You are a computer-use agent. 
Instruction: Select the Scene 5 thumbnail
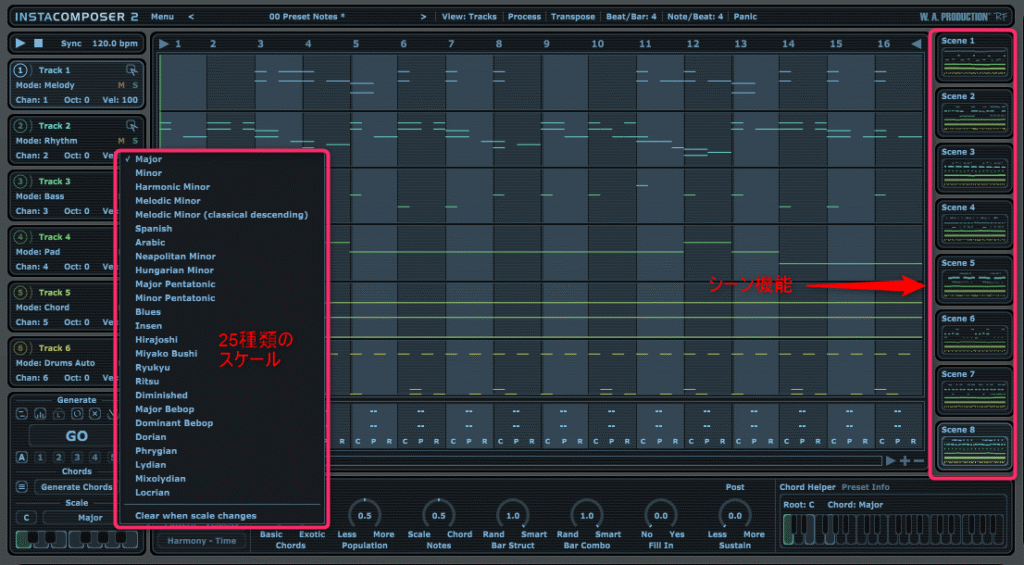(974, 280)
